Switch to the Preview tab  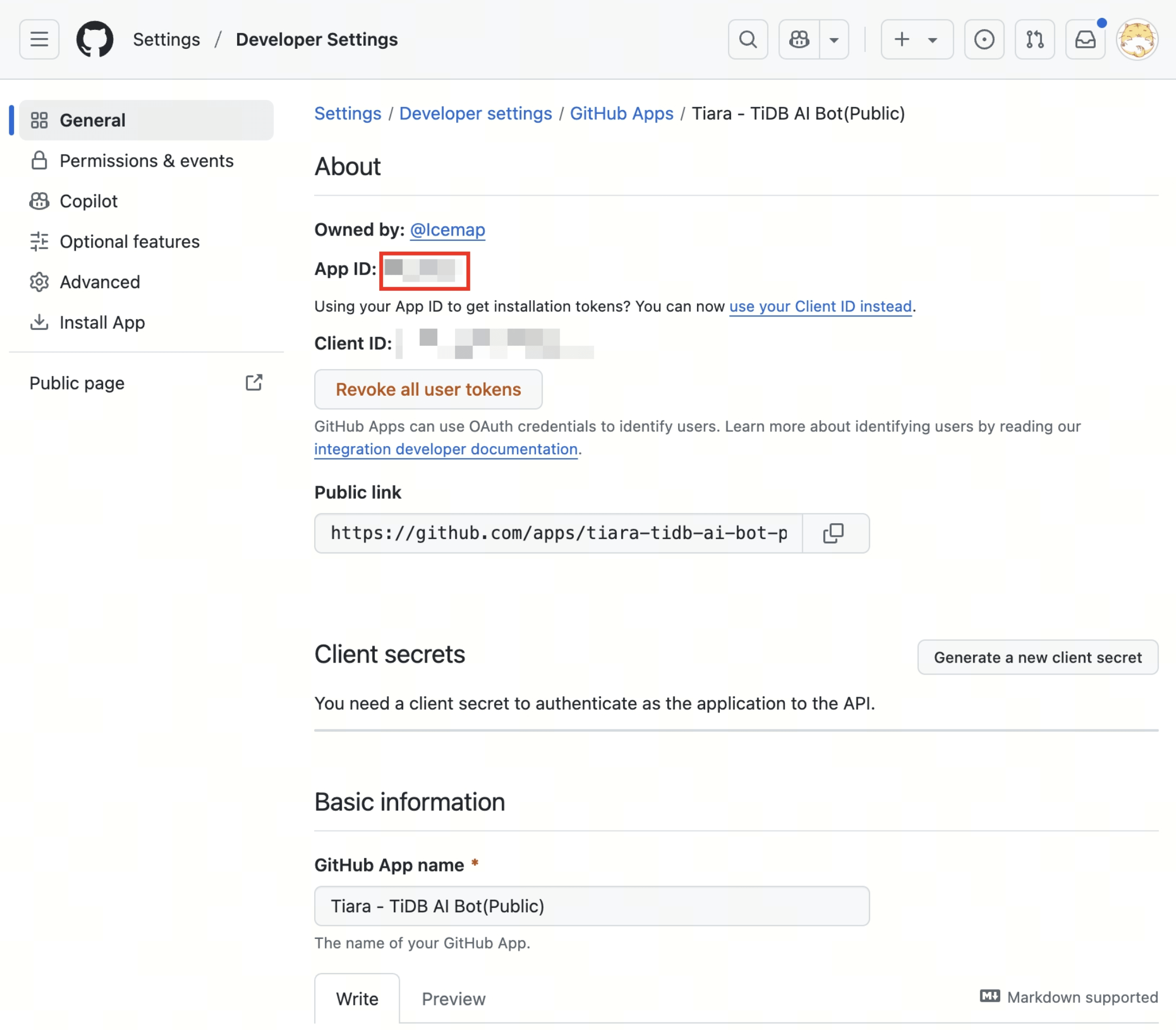(x=453, y=999)
